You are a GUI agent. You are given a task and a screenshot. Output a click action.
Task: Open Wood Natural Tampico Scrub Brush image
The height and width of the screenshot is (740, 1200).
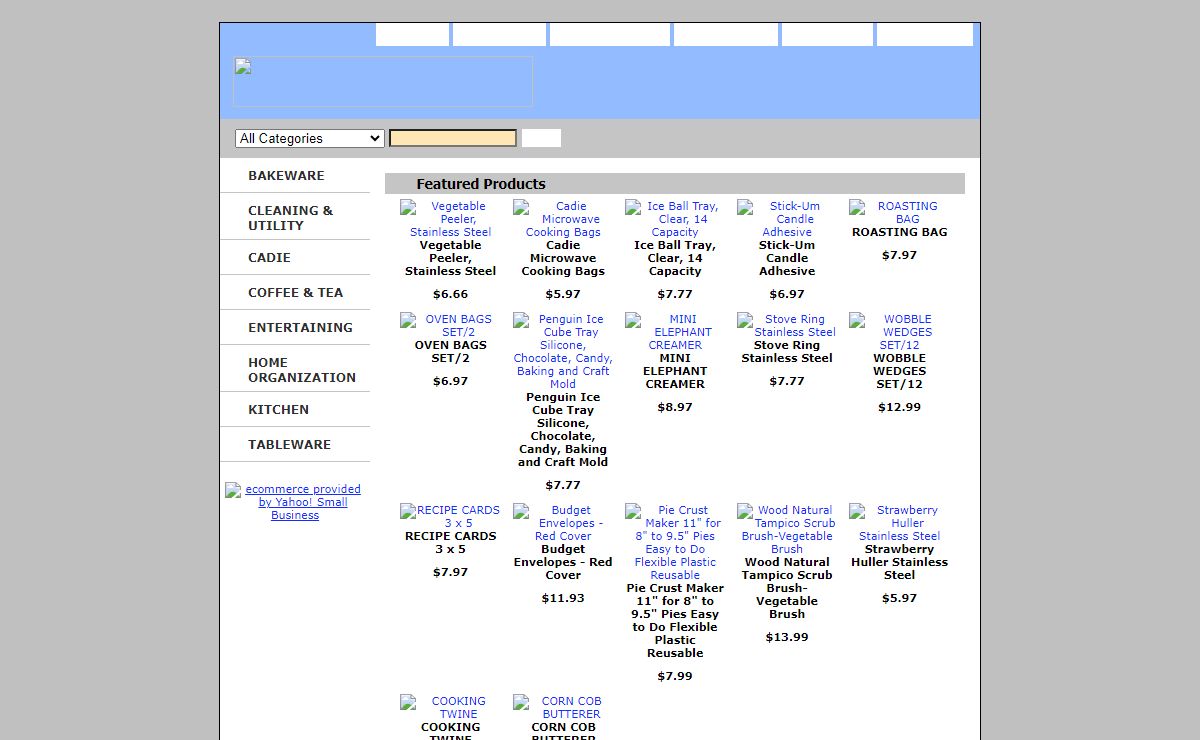point(787,529)
